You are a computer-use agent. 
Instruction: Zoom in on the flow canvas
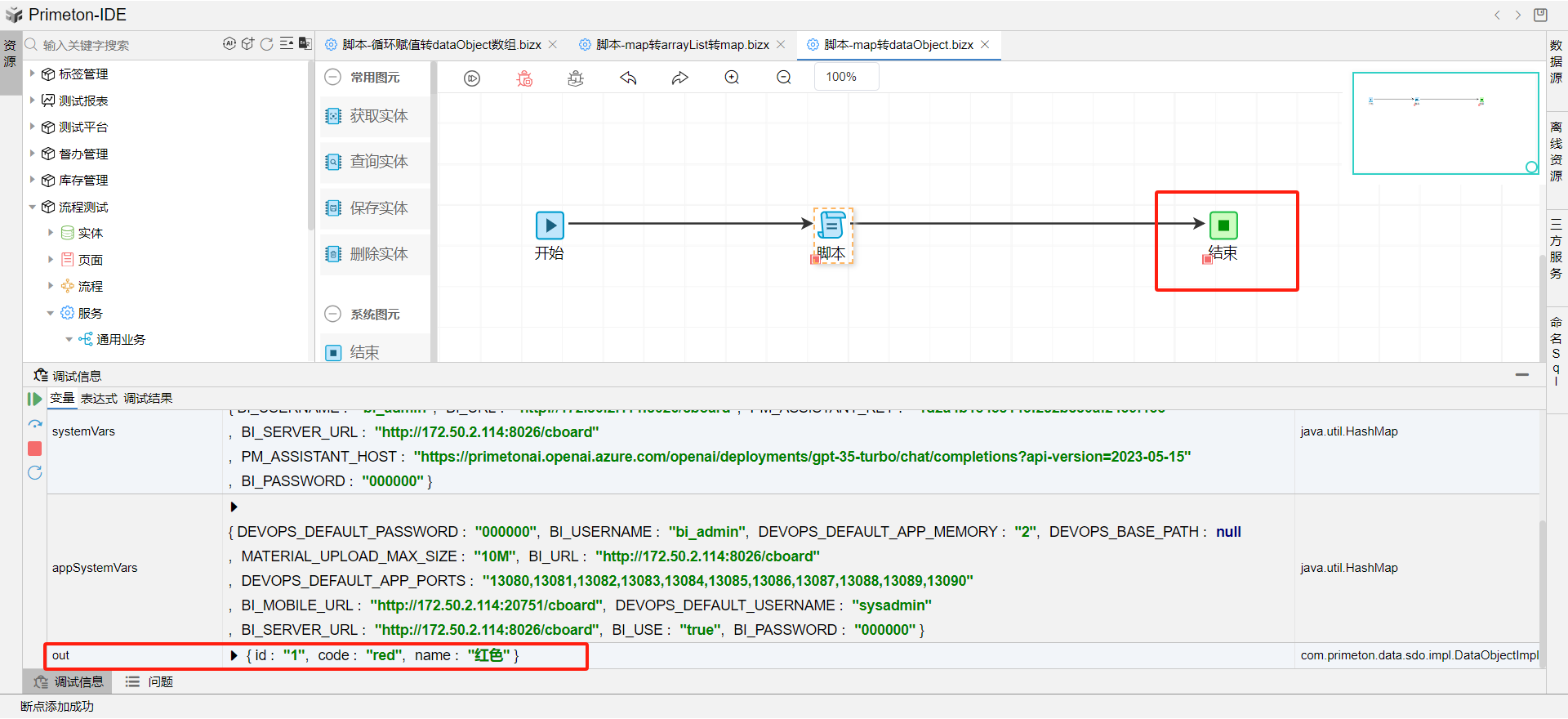click(732, 78)
